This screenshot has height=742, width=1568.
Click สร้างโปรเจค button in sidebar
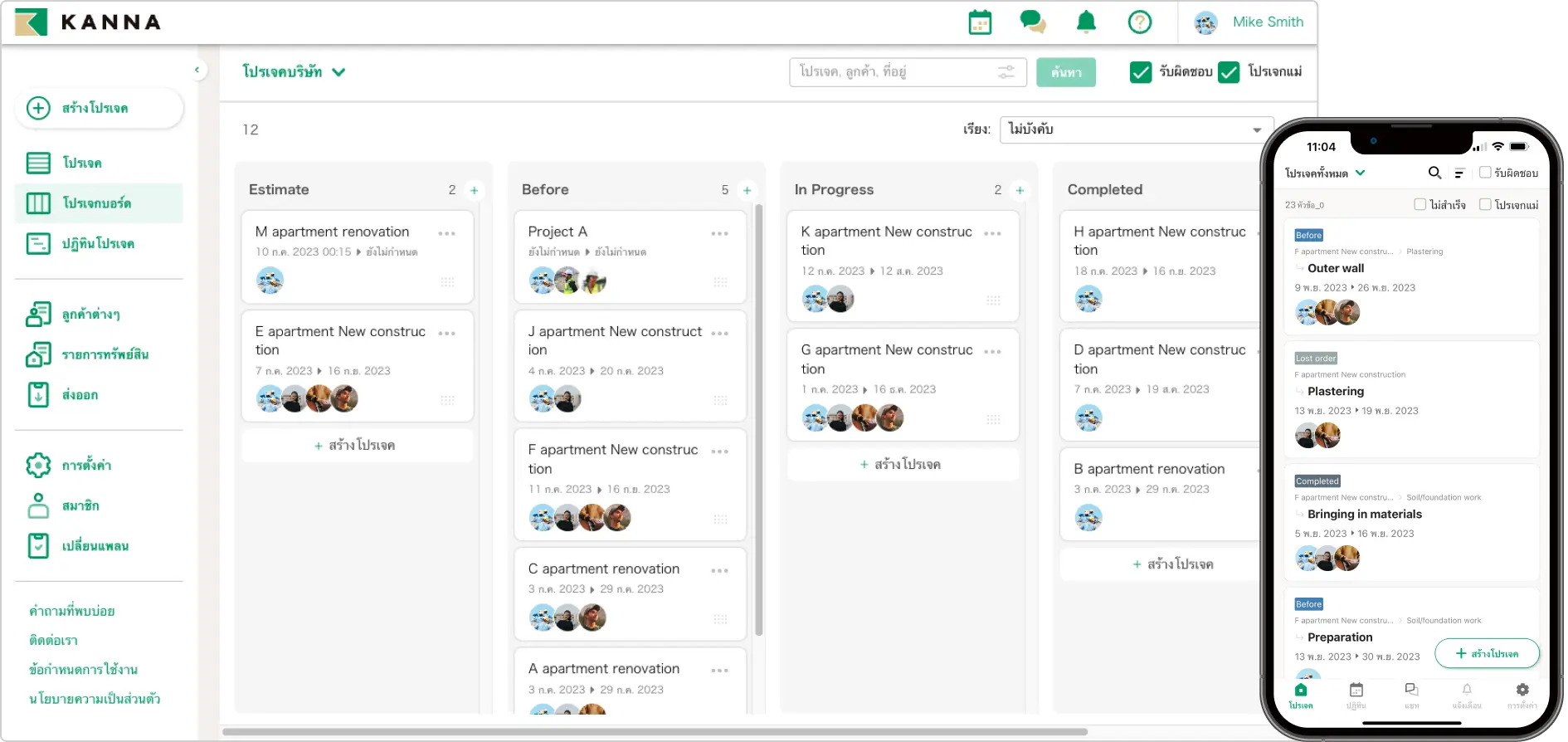(99, 108)
